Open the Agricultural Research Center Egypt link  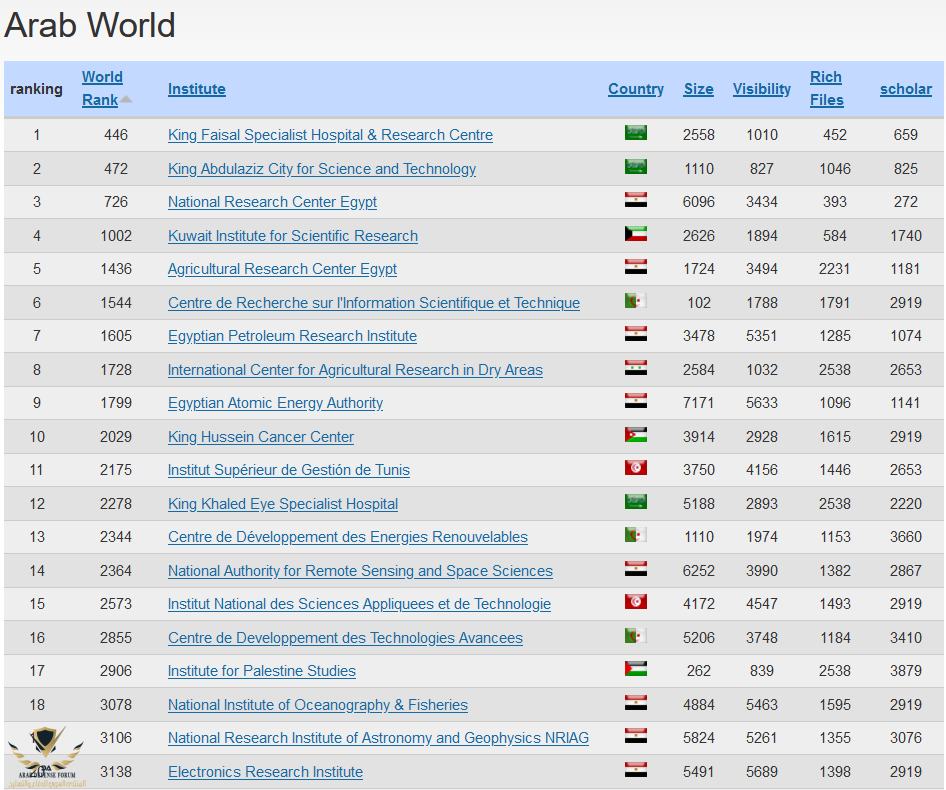(x=282, y=269)
